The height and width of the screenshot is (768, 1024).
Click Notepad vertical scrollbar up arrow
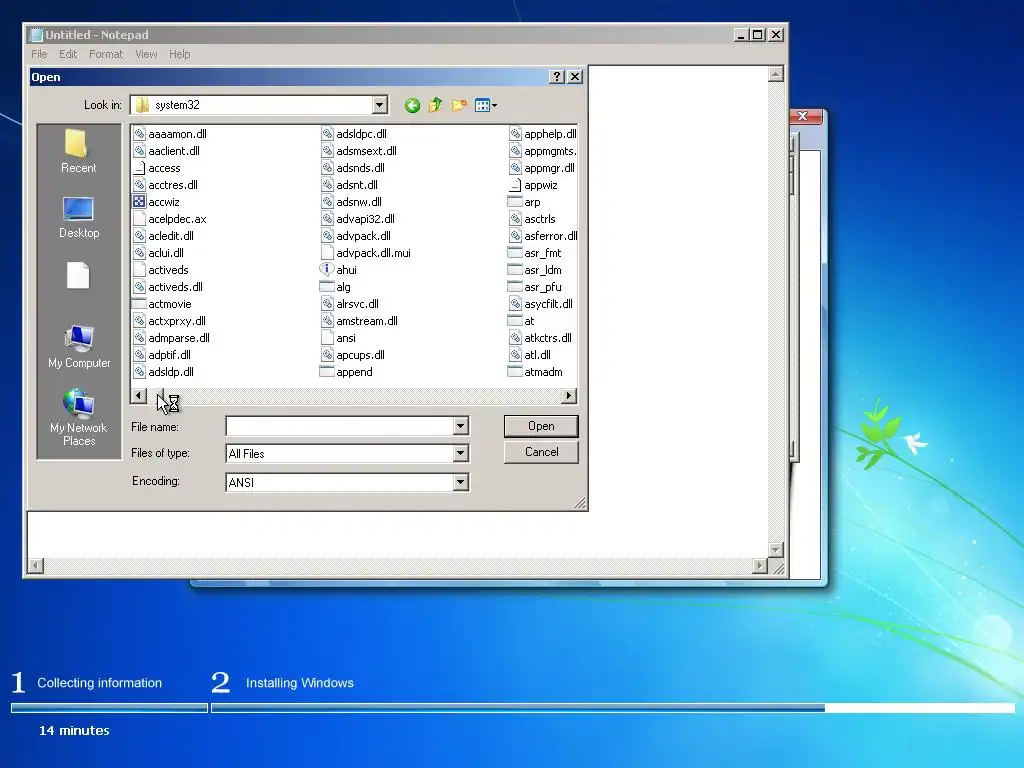pos(776,74)
